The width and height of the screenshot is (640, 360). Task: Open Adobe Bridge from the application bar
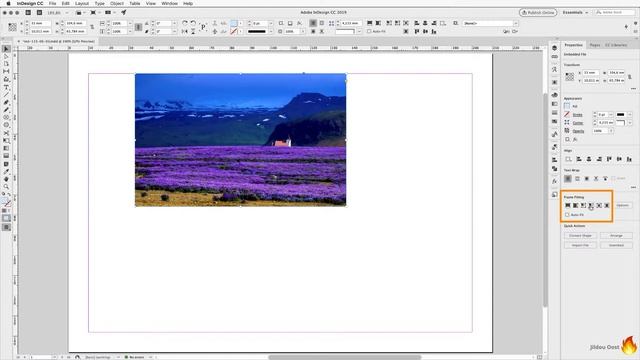coord(28,12)
